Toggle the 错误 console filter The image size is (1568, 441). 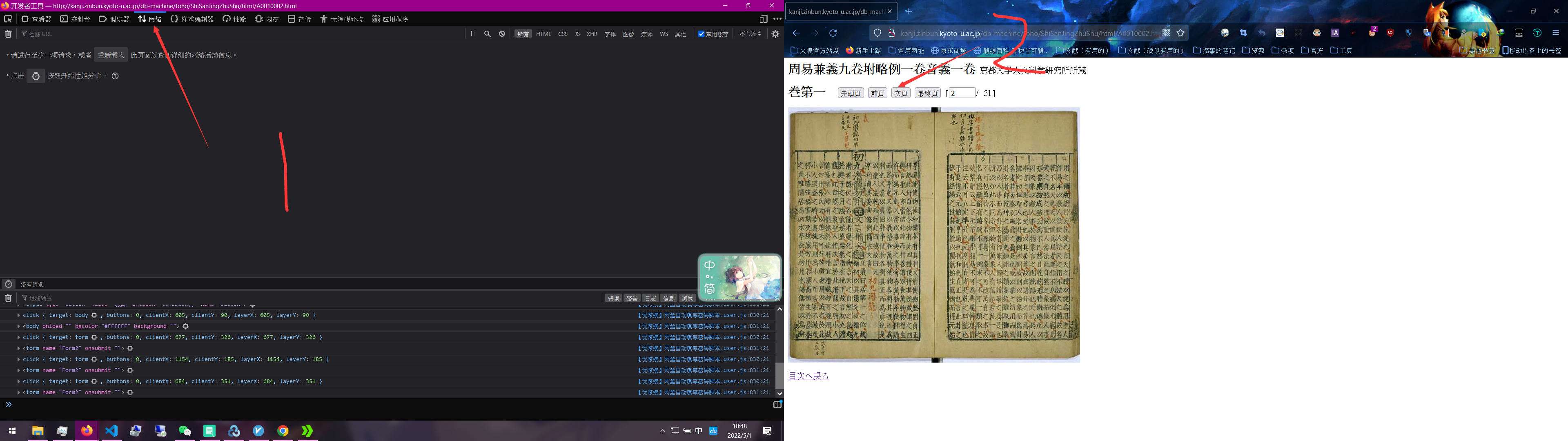point(613,298)
